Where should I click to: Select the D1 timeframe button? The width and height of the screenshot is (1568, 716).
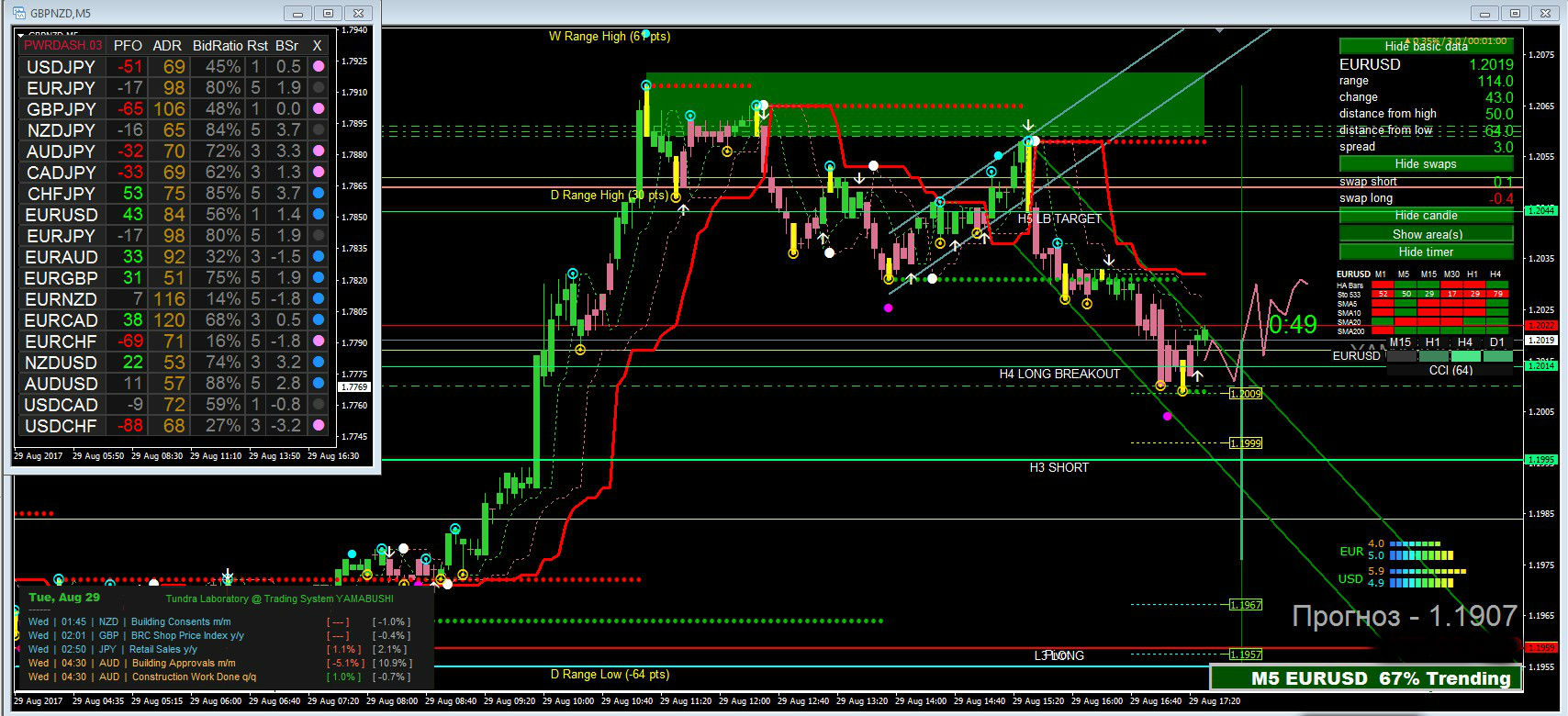(x=1497, y=342)
